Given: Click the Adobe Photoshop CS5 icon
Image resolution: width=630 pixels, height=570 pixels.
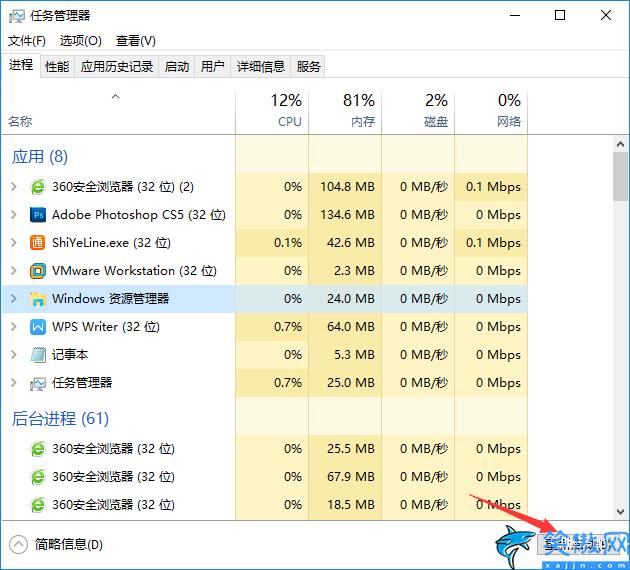Looking at the screenshot, I should (x=38, y=215).
